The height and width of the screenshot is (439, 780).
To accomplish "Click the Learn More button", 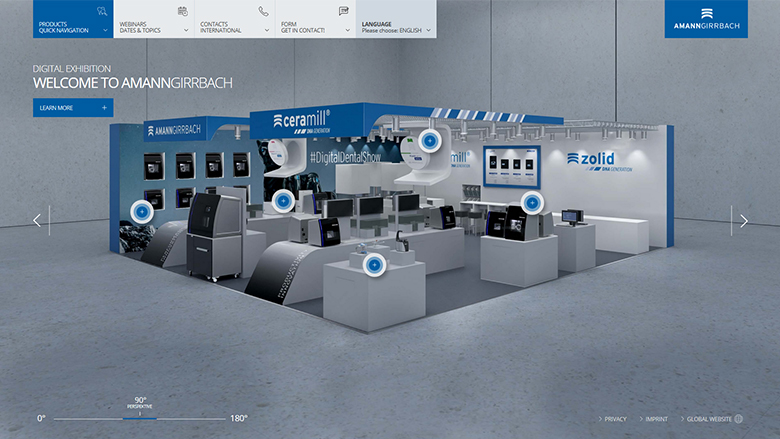I will click(x=73, y=108).
